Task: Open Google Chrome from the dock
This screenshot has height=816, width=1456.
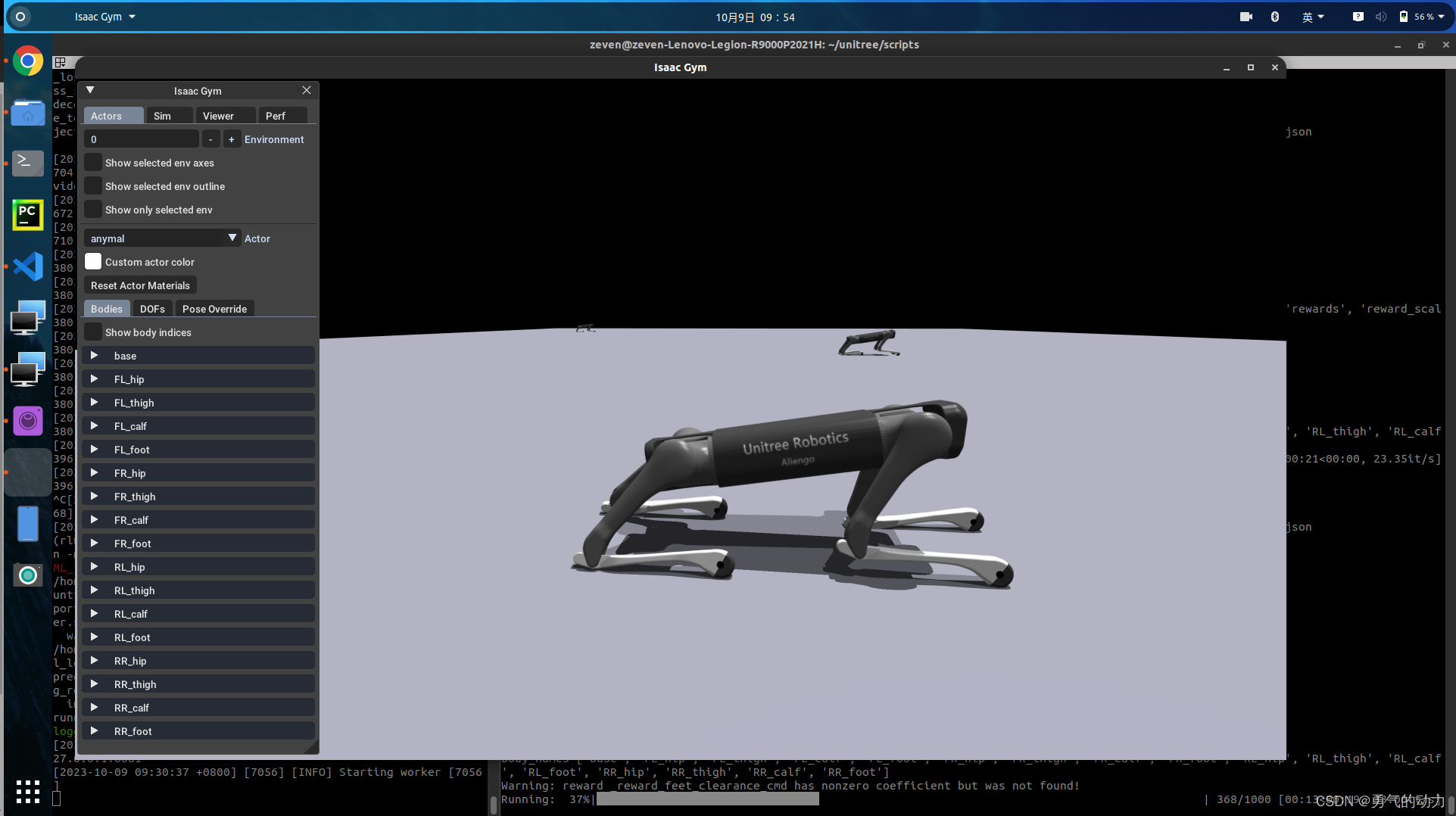Action: (x=28, y=61)
